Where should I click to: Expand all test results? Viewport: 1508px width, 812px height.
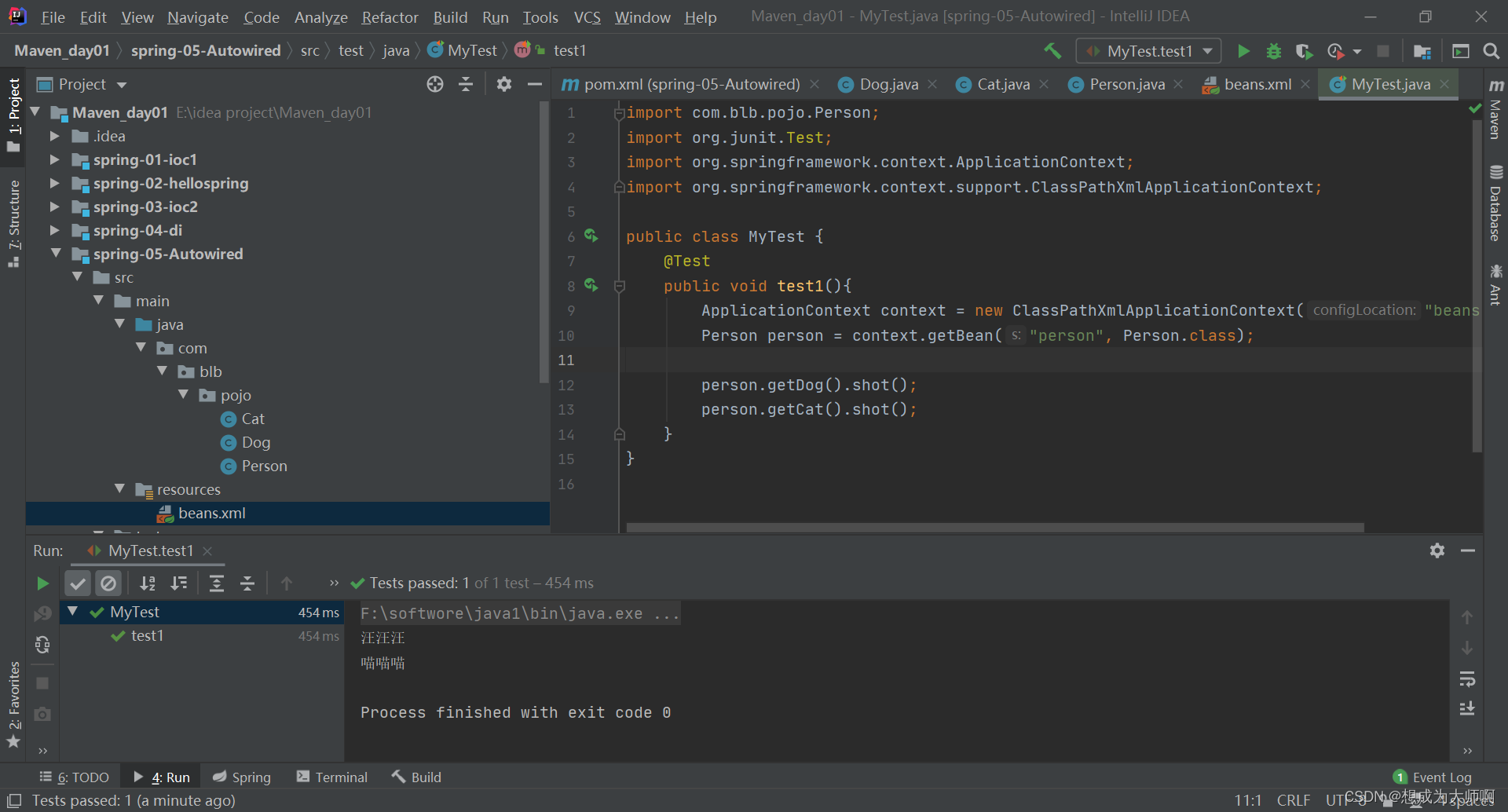[217, 583]
